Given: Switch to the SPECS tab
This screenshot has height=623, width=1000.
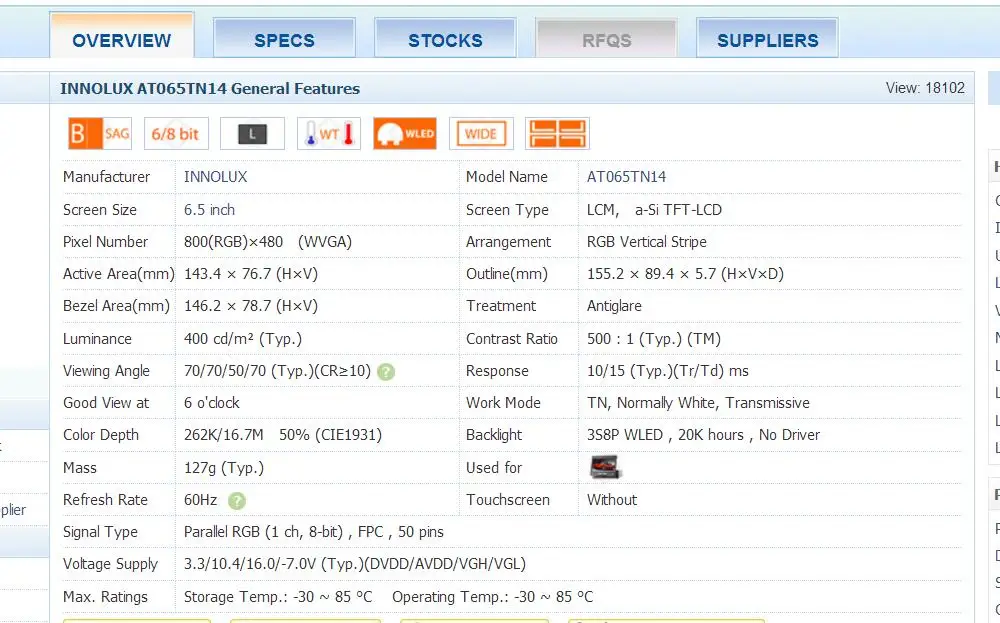Looking at the screenshot, I should point(284,39).
